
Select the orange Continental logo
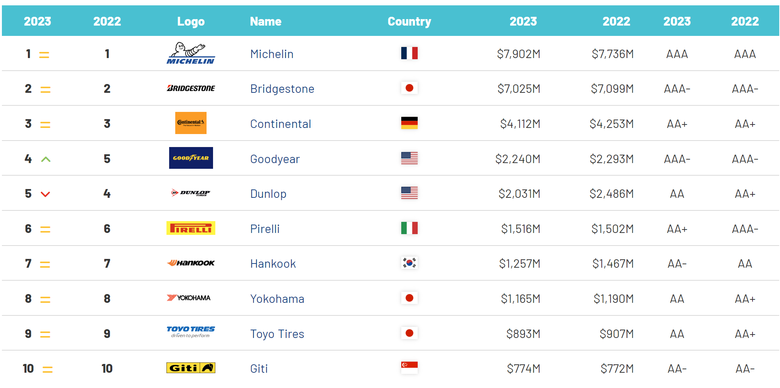click(x=191, y=123)
